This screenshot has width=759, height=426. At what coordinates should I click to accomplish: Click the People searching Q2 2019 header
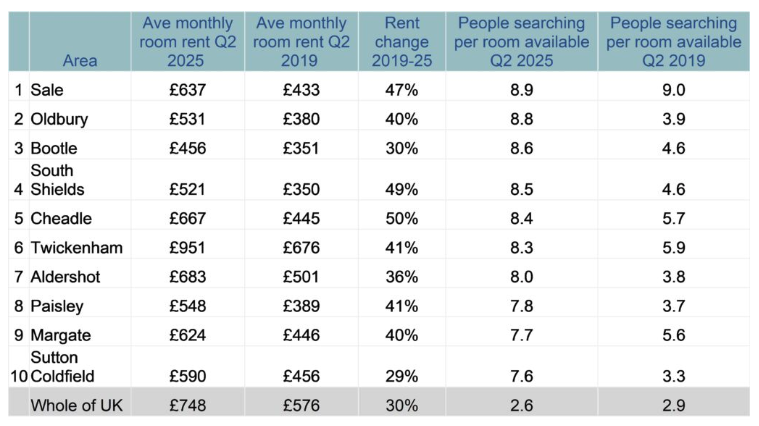click(x=675, y=42)
